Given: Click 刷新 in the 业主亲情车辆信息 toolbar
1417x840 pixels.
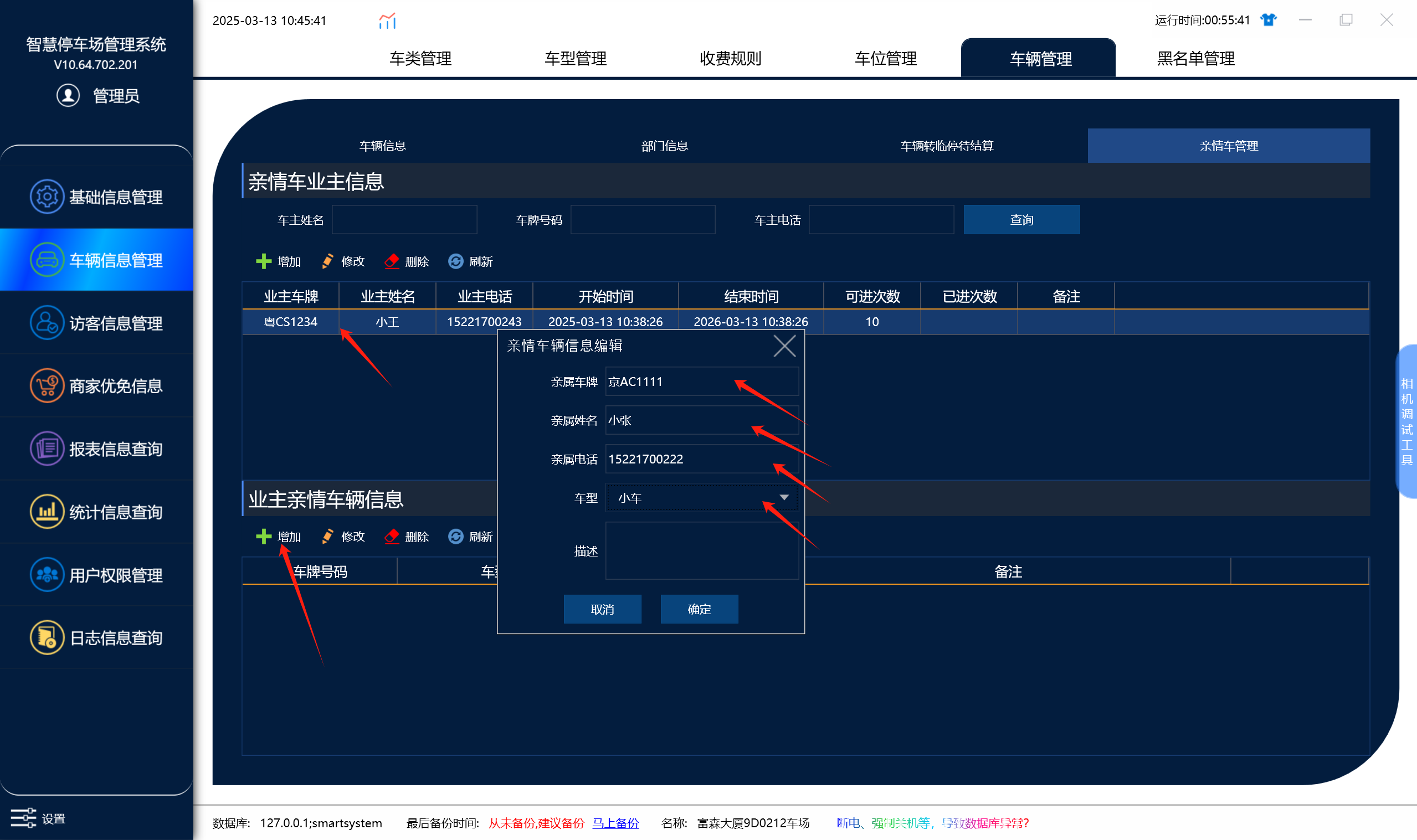Looking at the screenshot, I should 470,537.
